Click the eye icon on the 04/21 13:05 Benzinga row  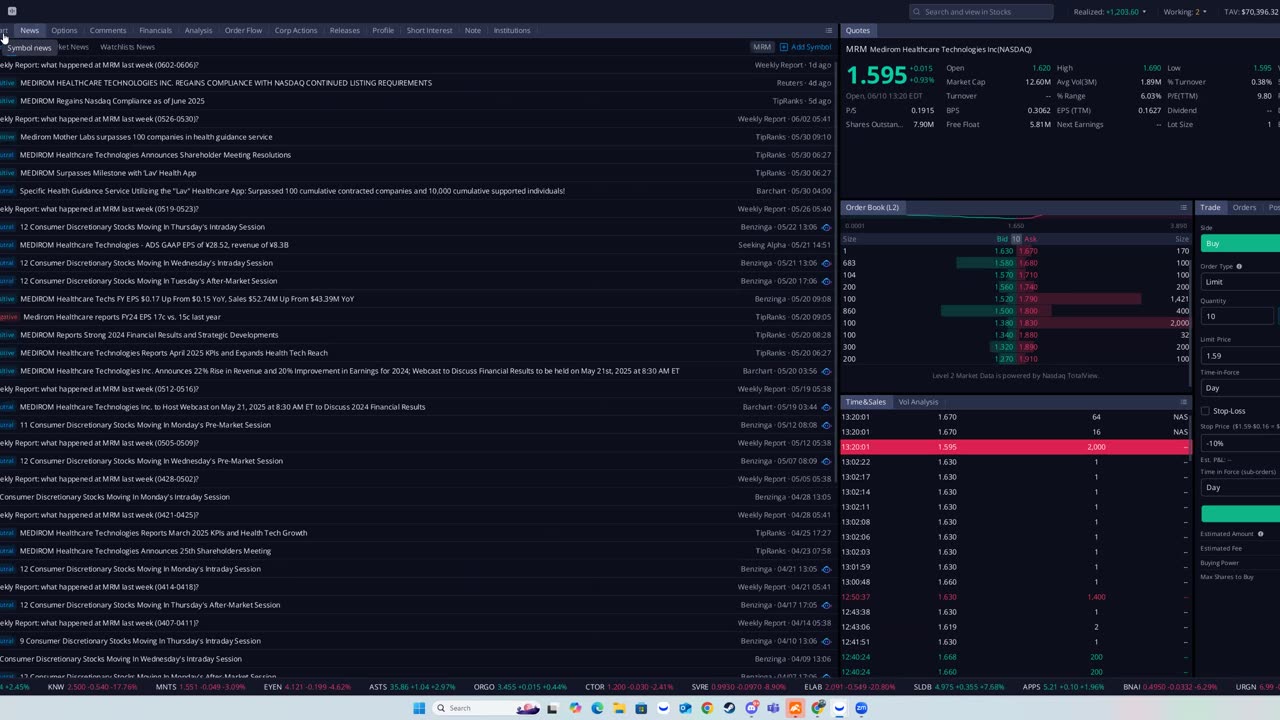coord(826,569)
